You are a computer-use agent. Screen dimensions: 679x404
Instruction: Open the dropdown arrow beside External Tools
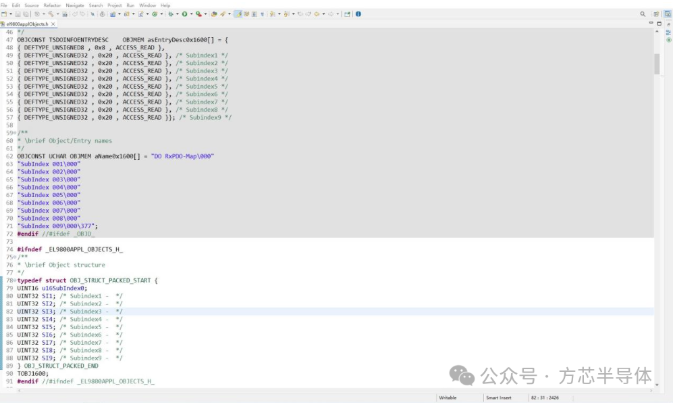pyautogui.click(x=205, y=14)
